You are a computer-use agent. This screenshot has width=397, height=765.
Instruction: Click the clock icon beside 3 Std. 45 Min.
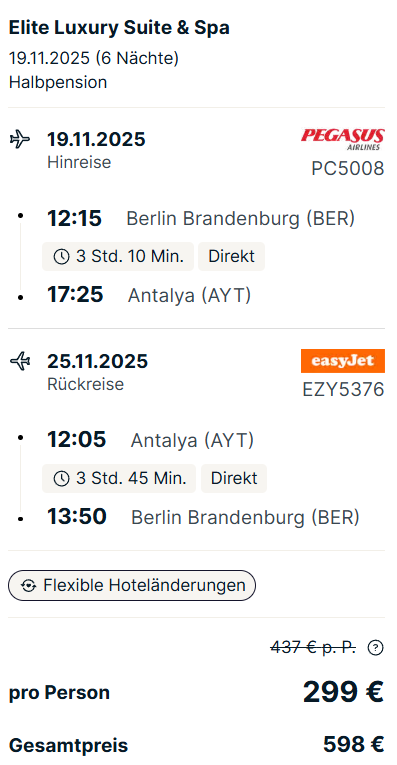coord(61,479)
